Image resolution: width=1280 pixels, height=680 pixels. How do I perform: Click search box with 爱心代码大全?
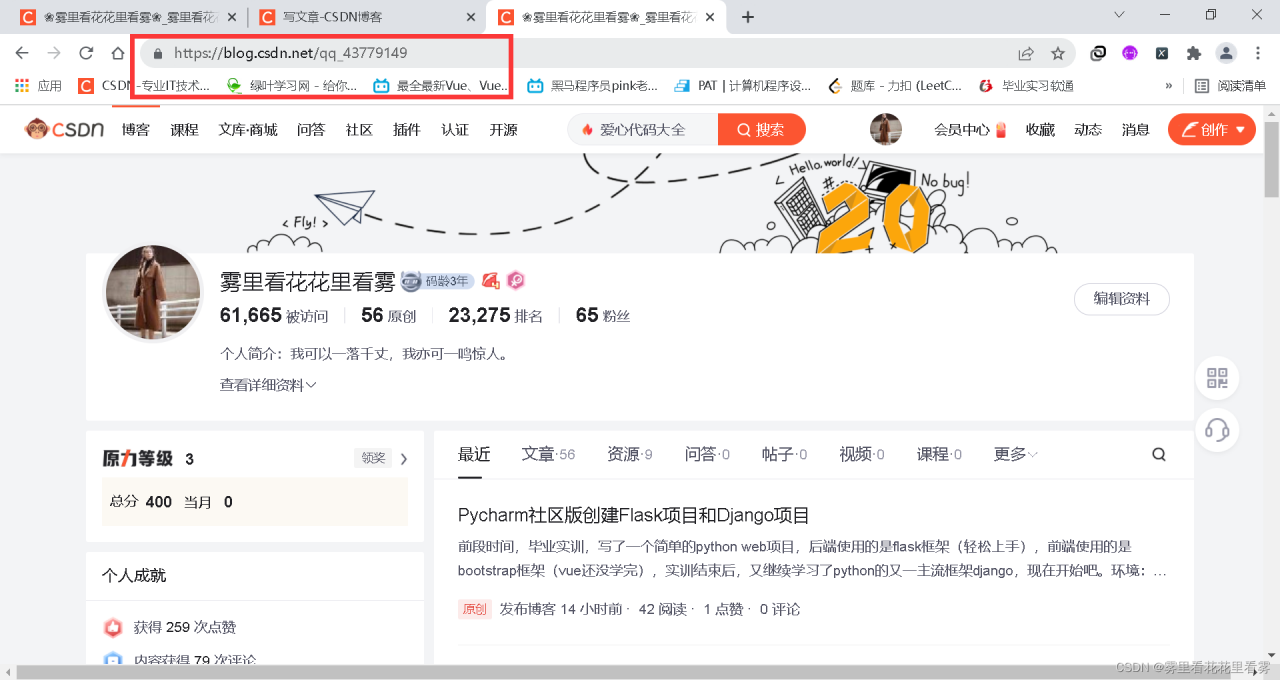pyautogui.click(x=643, y=129)
